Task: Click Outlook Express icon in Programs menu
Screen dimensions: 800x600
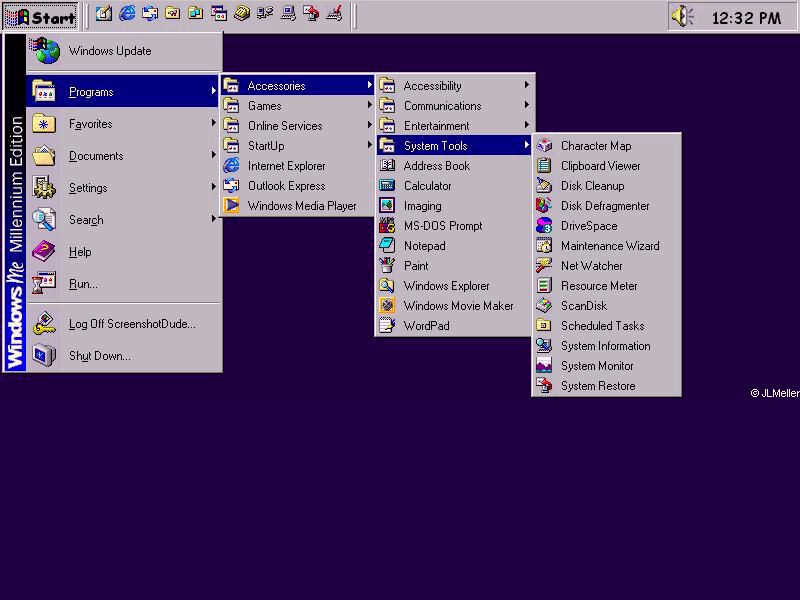Action: pos(232,185)
